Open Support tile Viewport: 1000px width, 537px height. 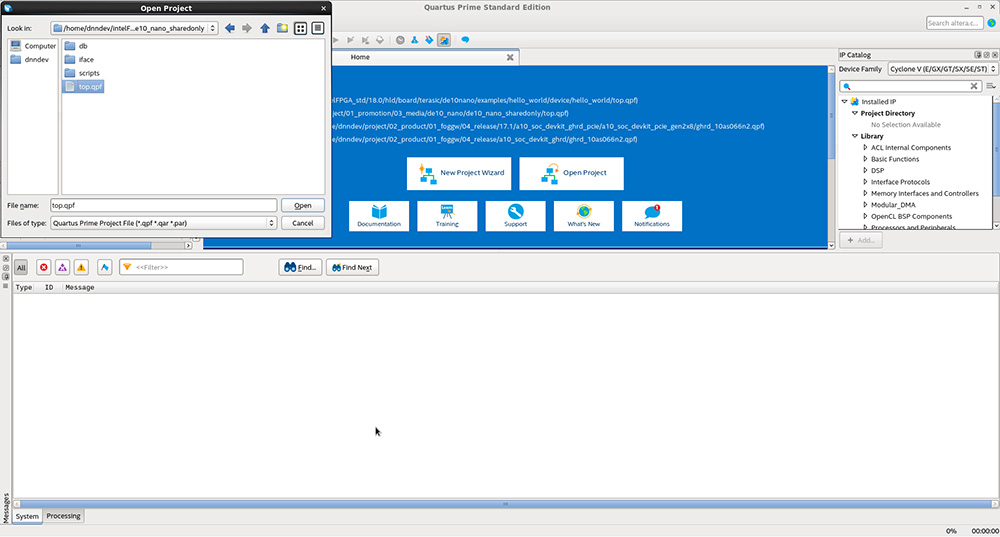[515, 216]
